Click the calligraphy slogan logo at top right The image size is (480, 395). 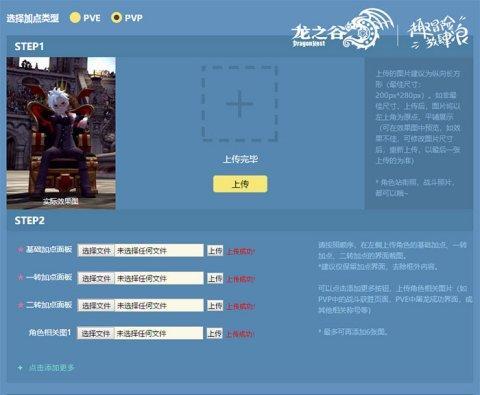point(438,32)
